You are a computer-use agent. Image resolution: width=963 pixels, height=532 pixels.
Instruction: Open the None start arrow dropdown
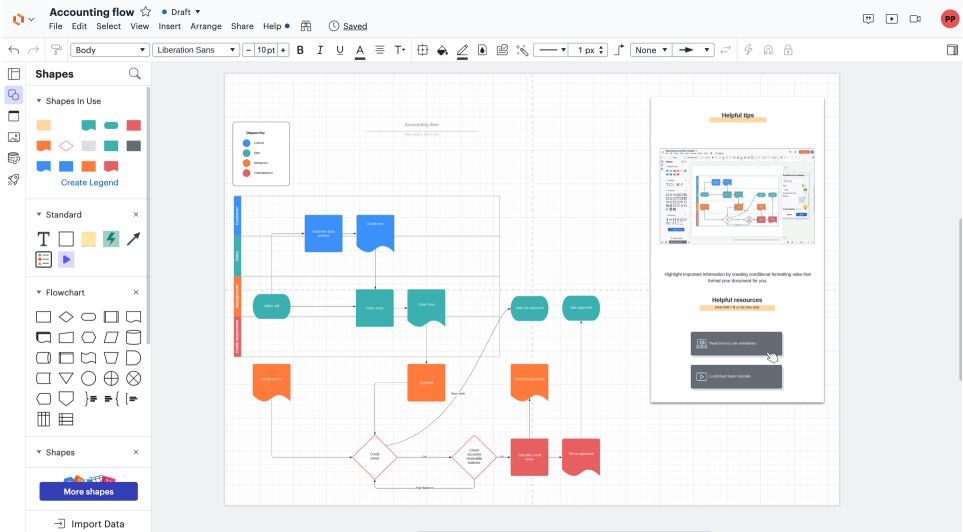coord(650,50)
